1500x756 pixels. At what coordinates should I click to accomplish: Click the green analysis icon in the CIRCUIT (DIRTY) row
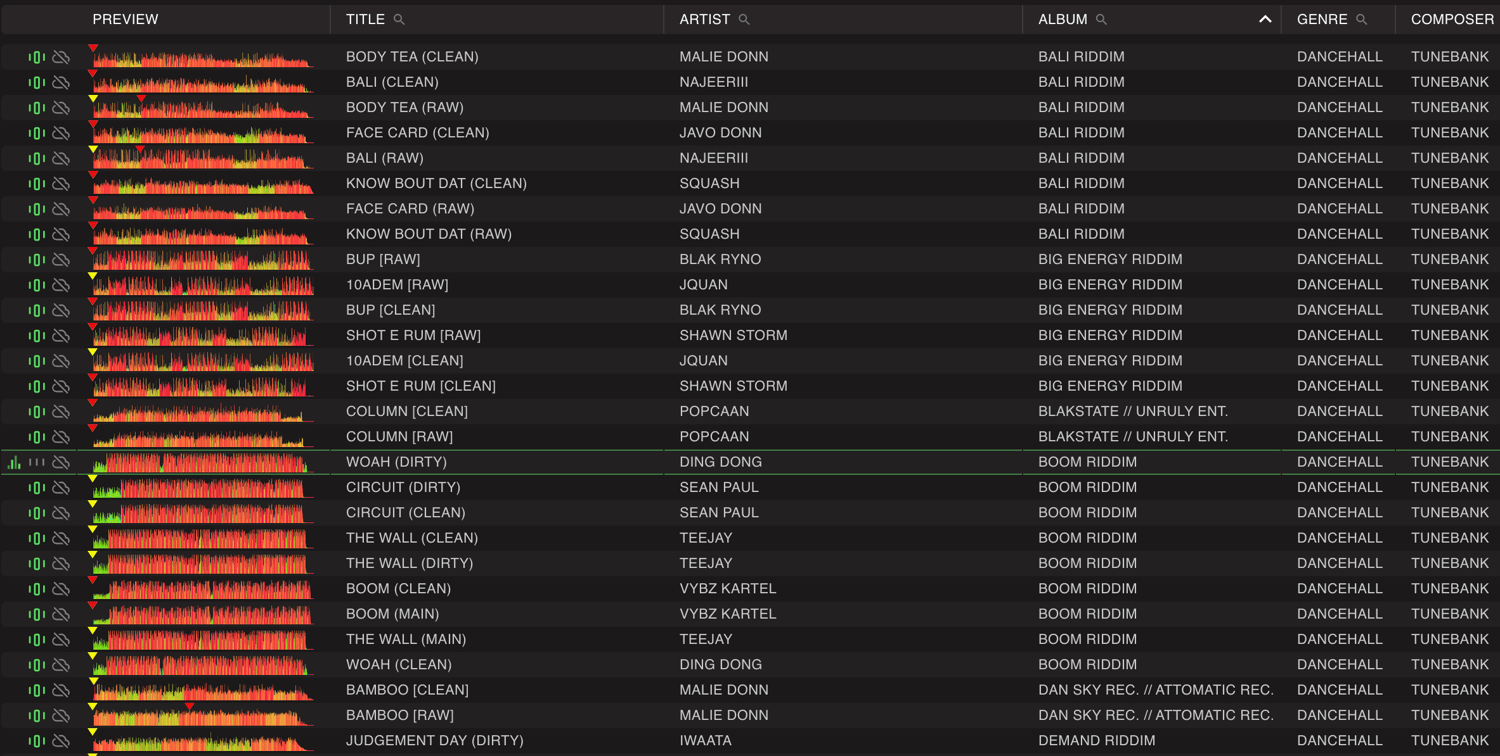tap(37, 488)
